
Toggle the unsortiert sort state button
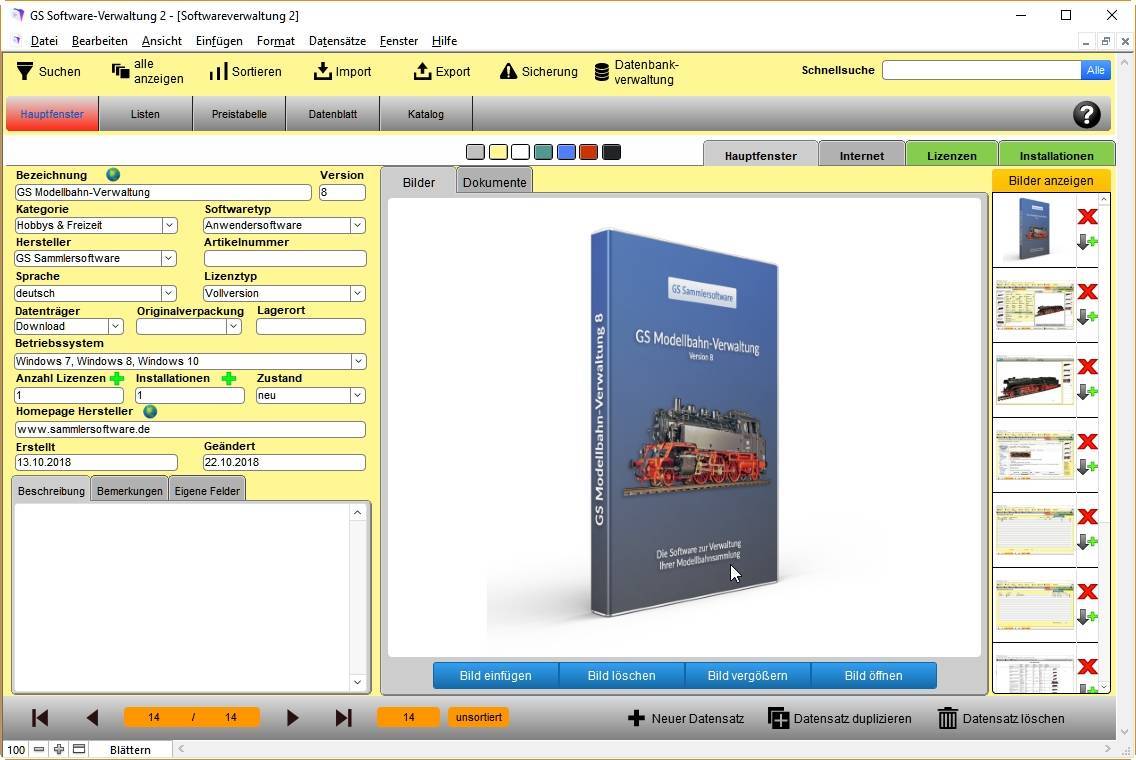pyautogui.click(x=478, y=717)
